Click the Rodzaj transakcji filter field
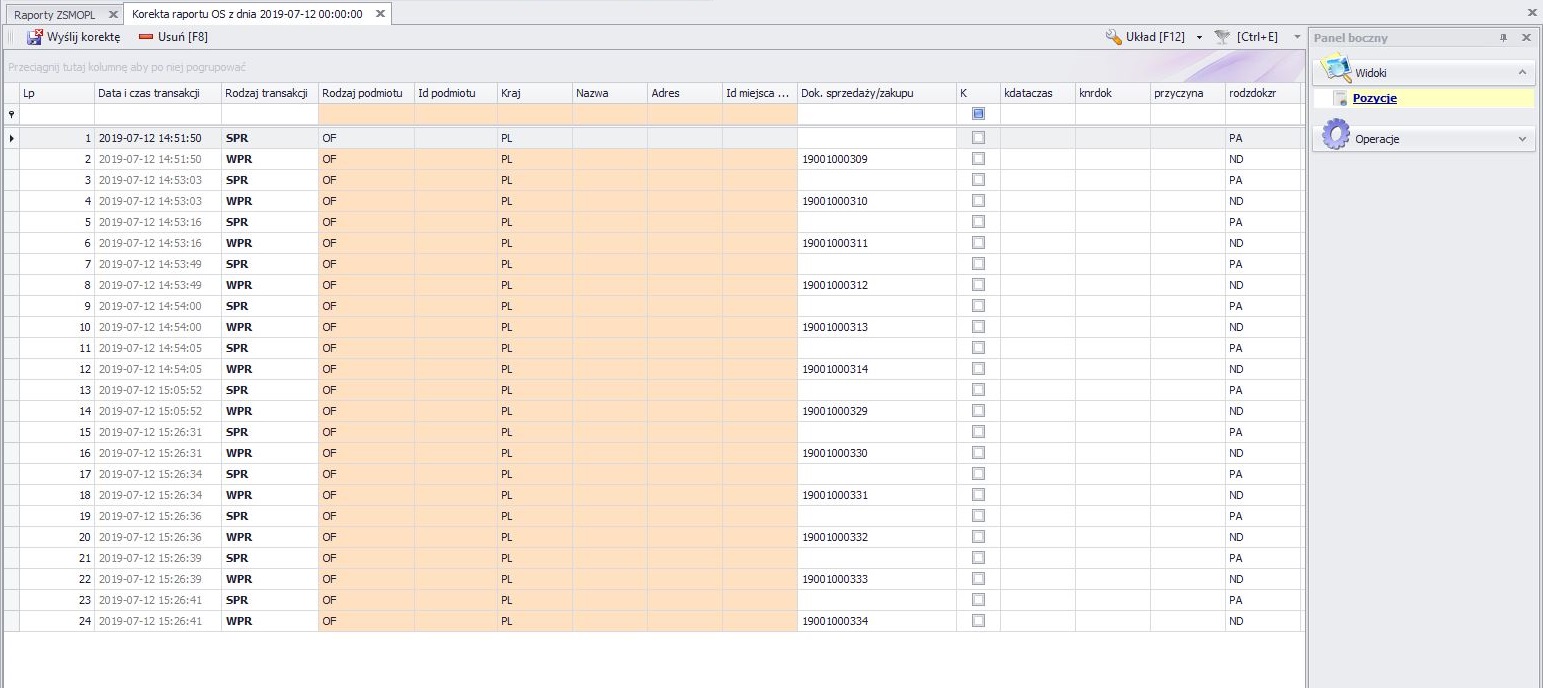The height and width of the screenshot is (688, 1543). (269, 114)
